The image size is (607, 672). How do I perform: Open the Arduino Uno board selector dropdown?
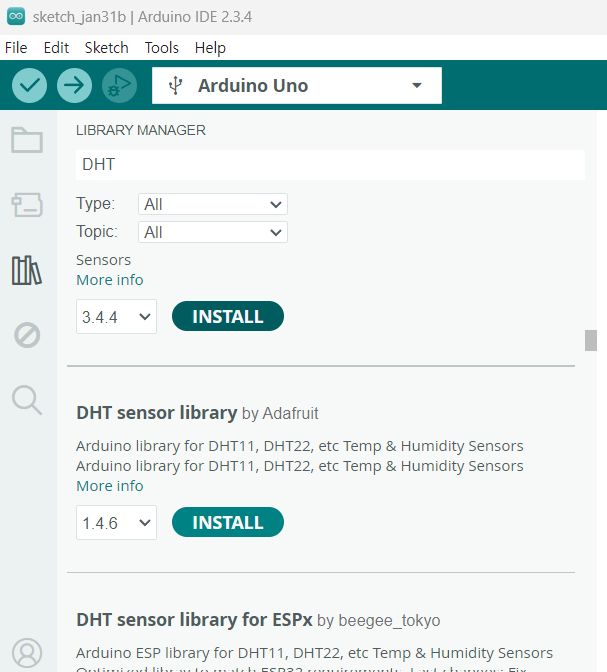(297, 85)
